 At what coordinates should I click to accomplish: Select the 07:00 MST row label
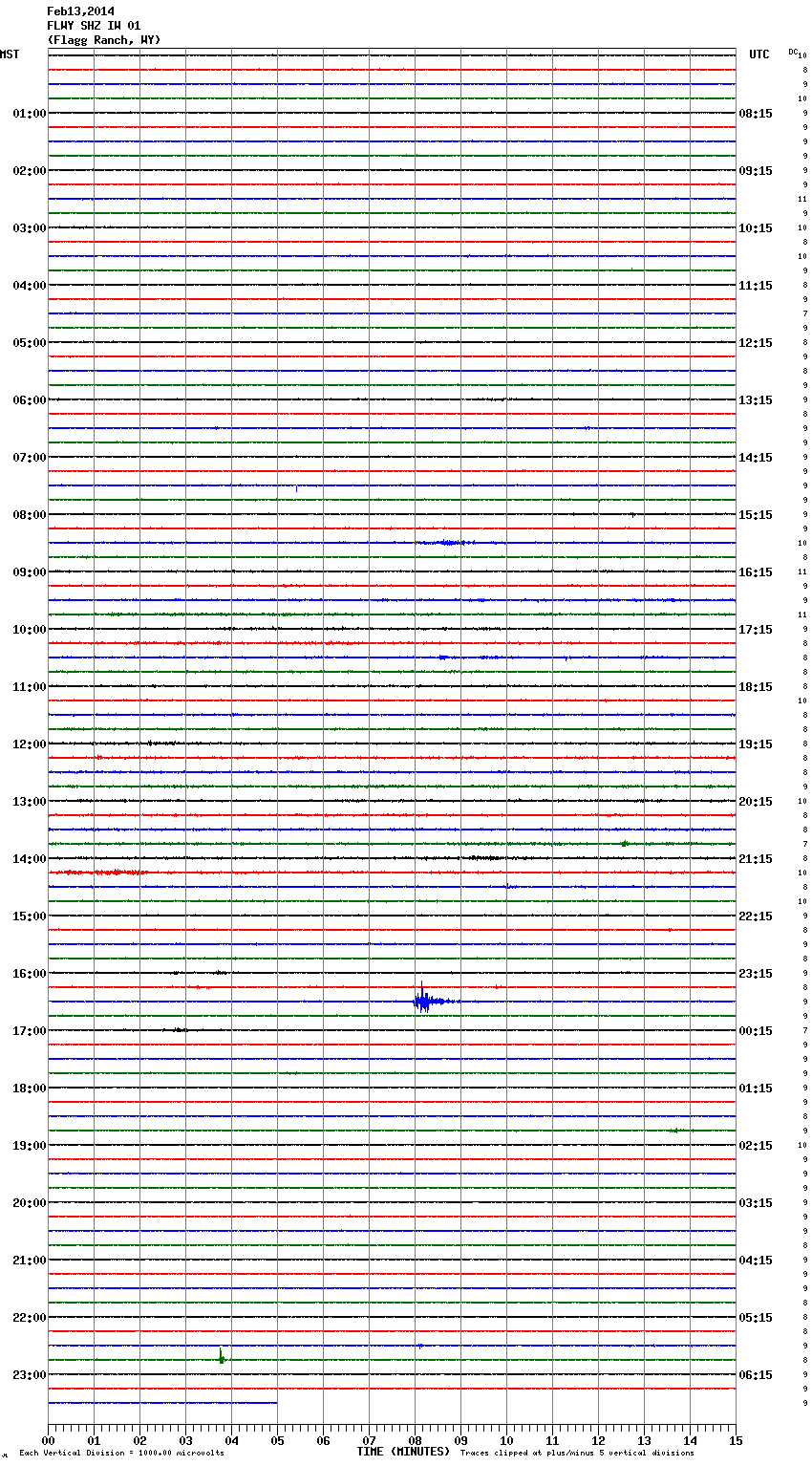(x=30, y=458)
